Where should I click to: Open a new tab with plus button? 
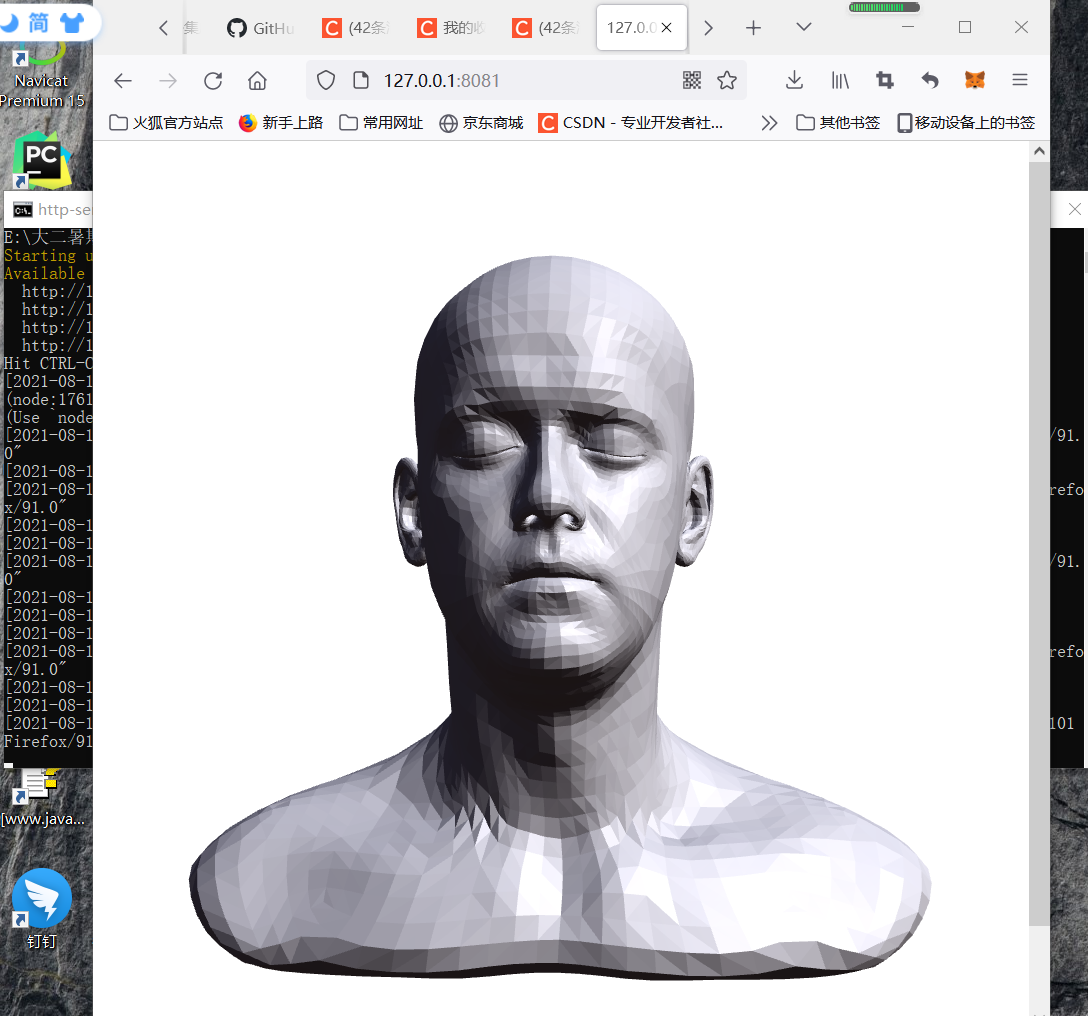coord(754,28)
